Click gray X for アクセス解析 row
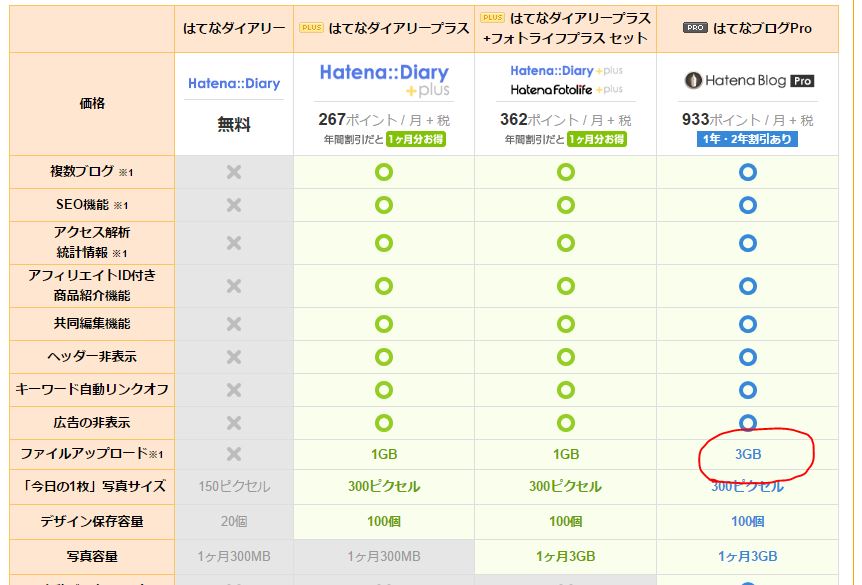This screenshot has width=862, height=585. click(x=234, y=242)
